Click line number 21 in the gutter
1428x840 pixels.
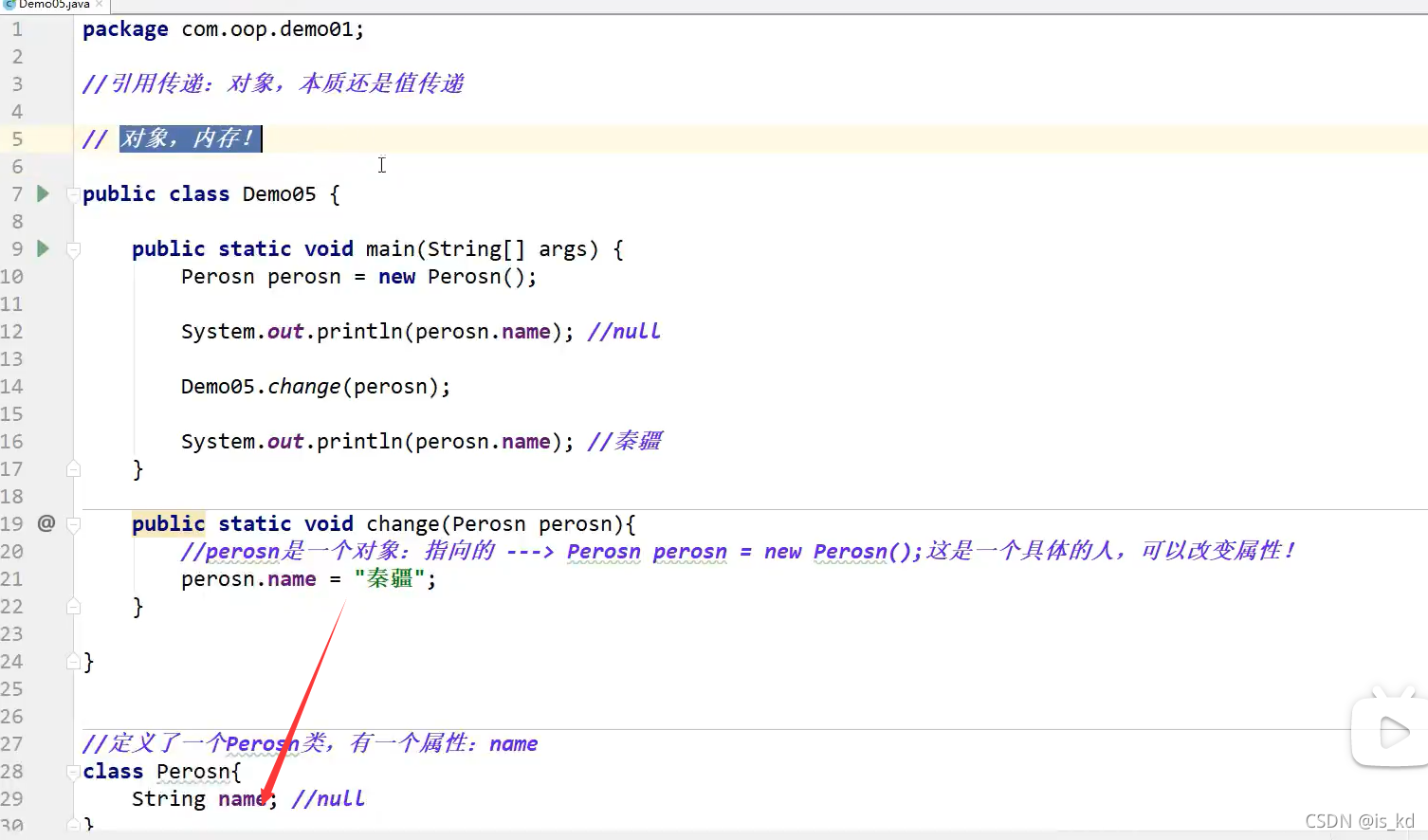tap(11, 579)
